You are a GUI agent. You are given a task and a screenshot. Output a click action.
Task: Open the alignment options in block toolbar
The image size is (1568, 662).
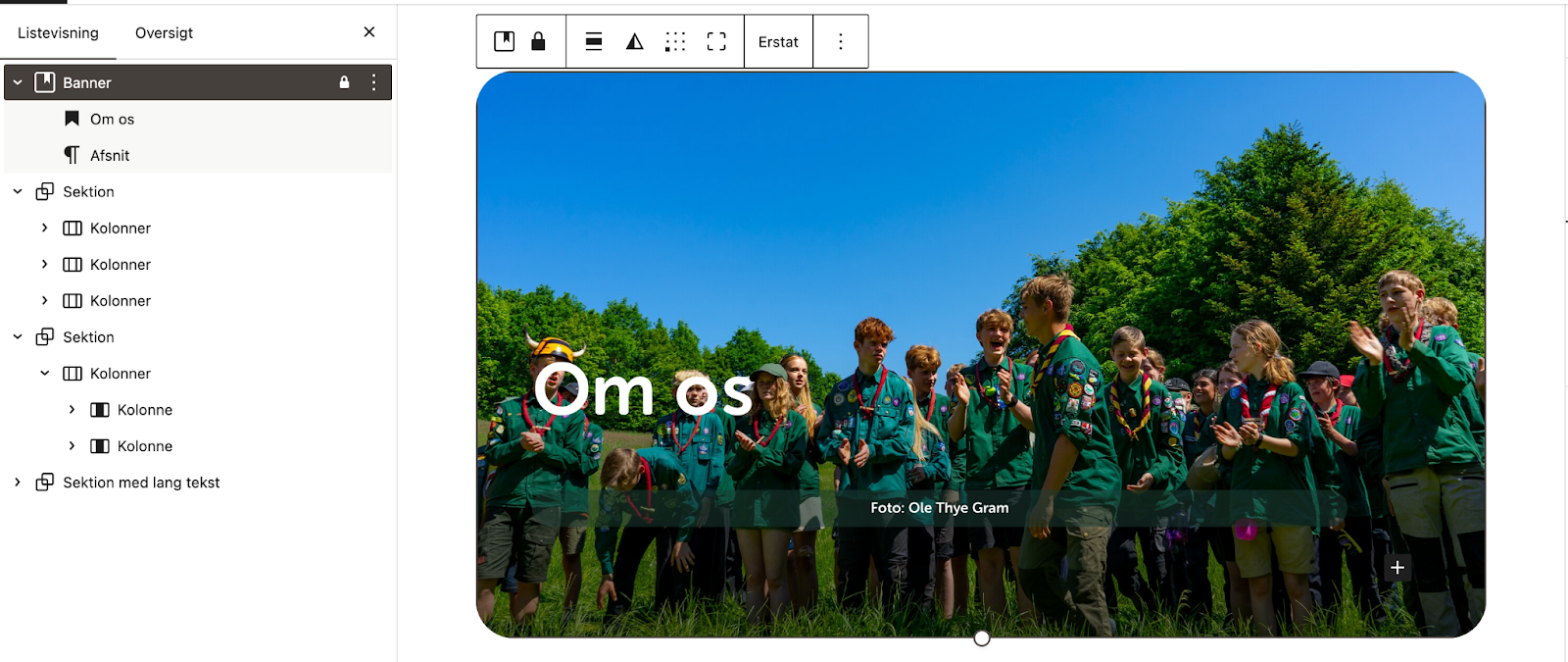pos(594,41)
